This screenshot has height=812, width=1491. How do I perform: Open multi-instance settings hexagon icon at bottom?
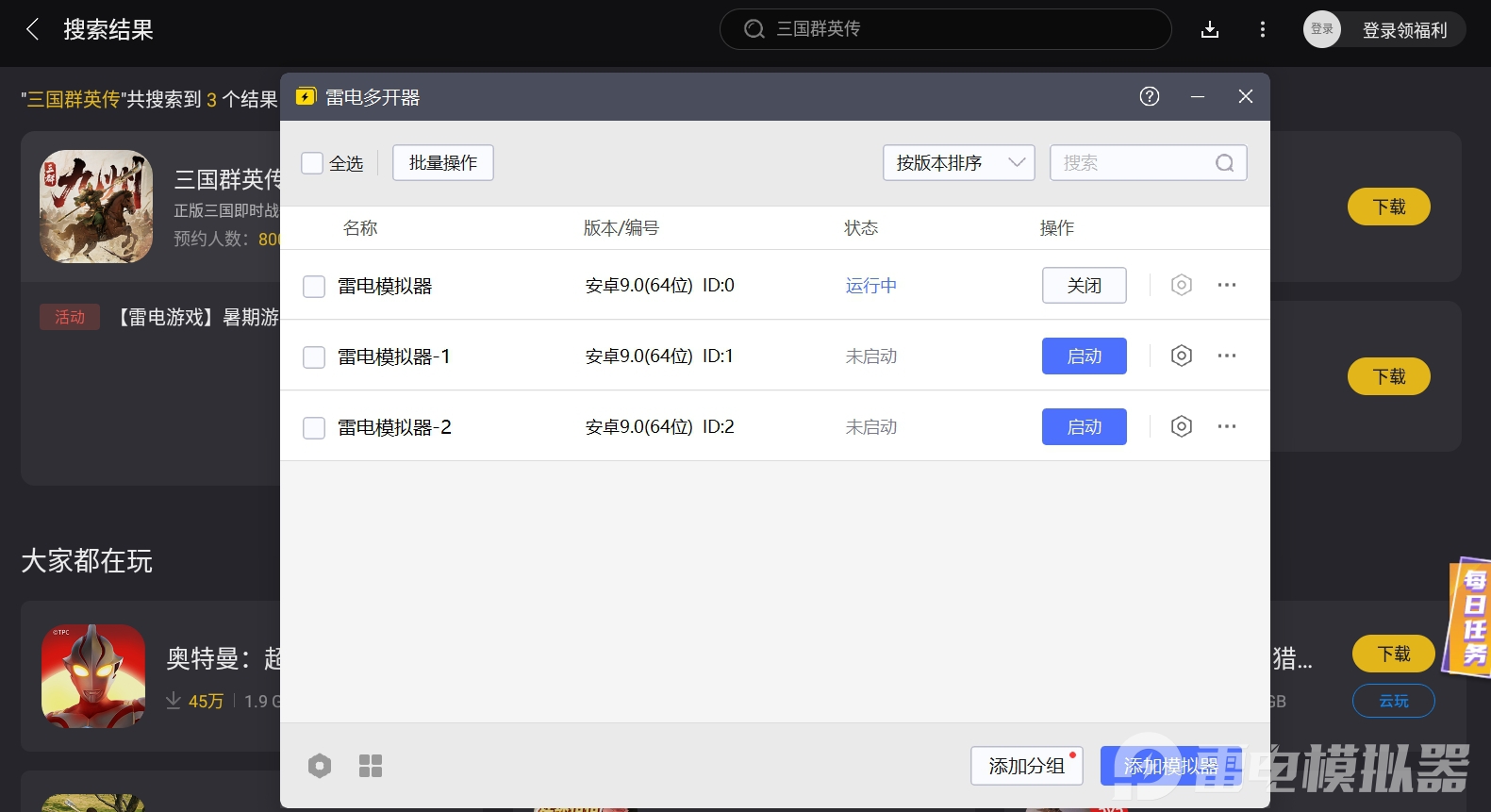320,766
